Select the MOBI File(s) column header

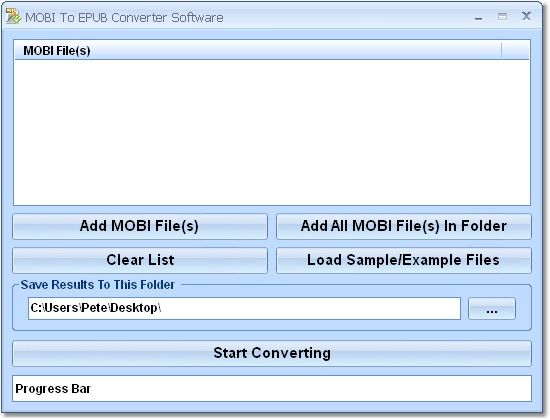tap(258, 51)
